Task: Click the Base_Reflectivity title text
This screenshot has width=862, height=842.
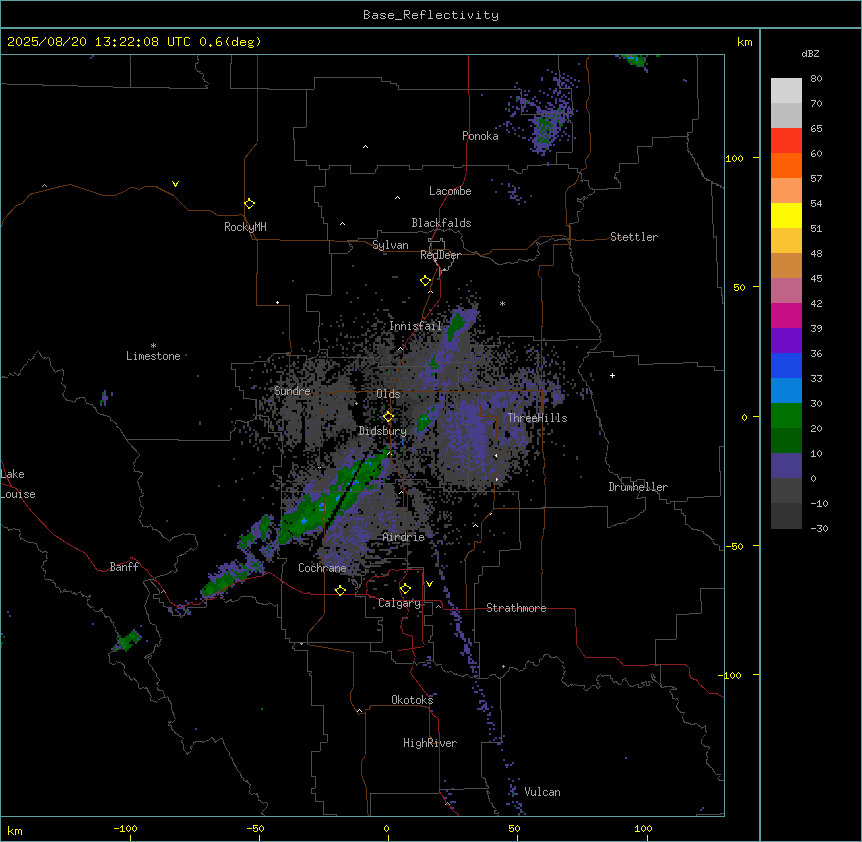Action: (431, 15)
